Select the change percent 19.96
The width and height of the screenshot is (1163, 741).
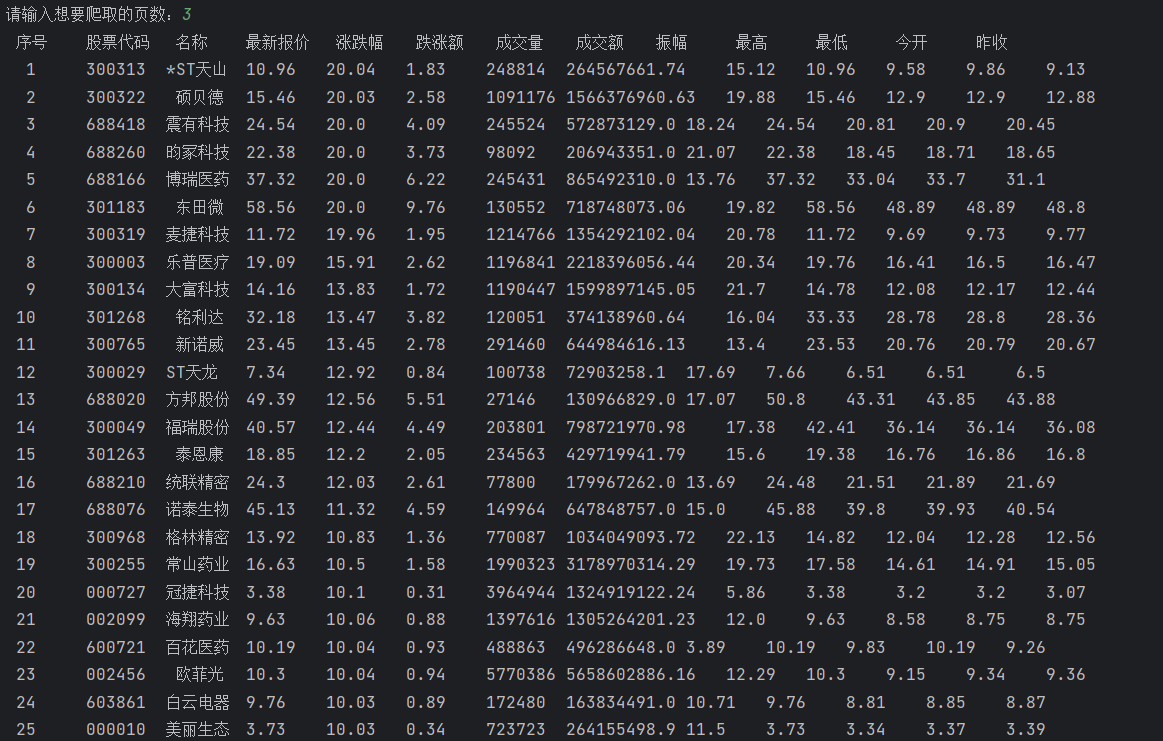click(x=351, y=235)
